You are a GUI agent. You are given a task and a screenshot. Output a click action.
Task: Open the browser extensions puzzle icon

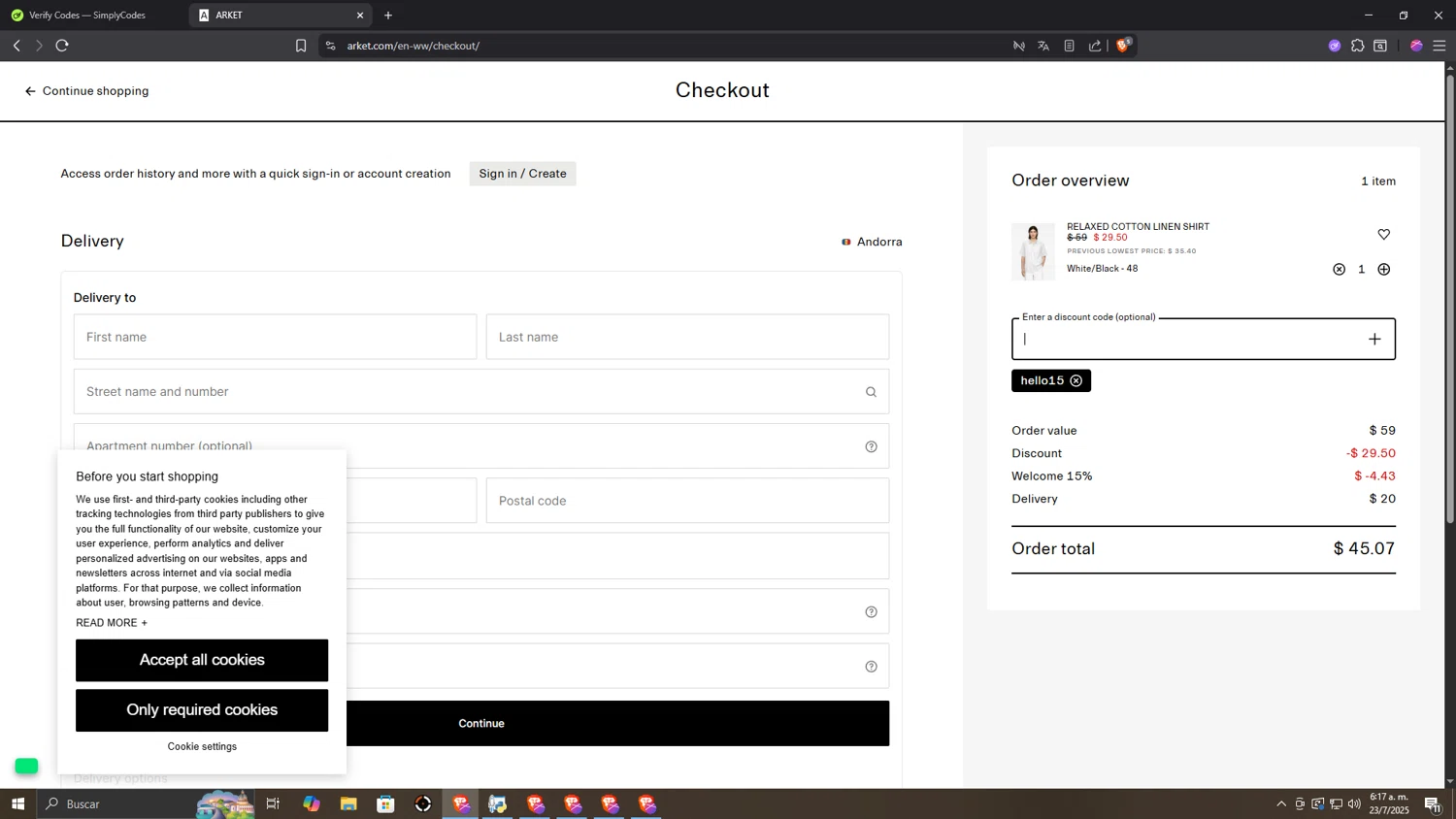tap(1357, 46)
